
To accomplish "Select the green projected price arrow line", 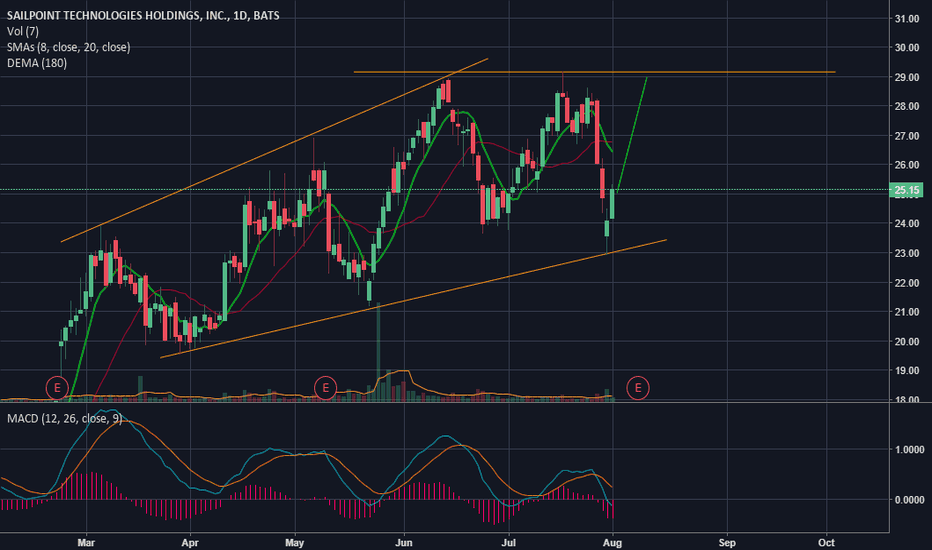I will [632, 135].
